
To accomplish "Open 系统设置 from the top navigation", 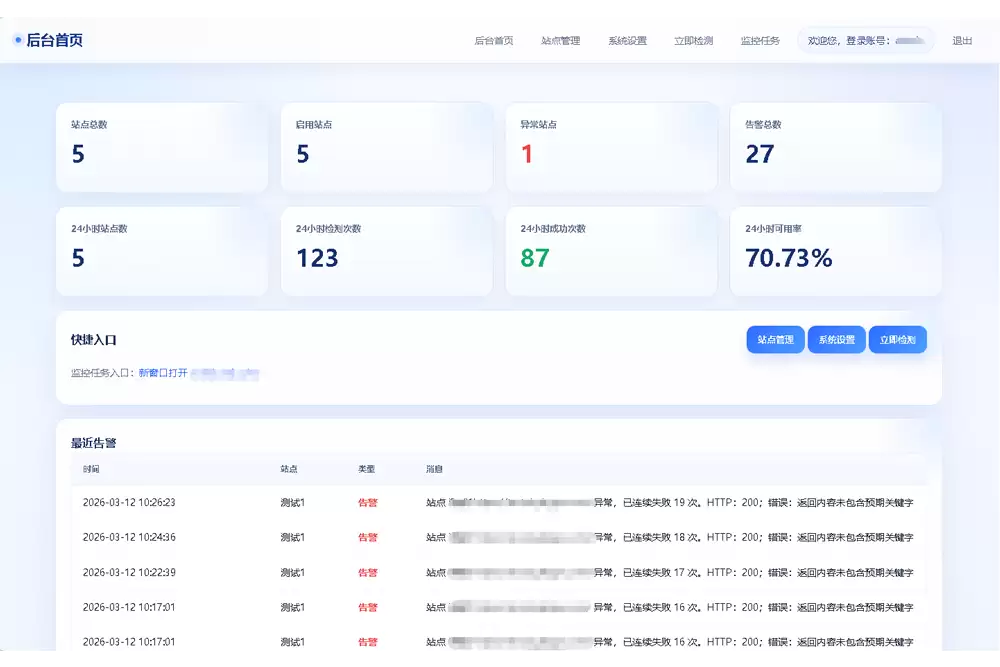I will [x=627, y=41].
